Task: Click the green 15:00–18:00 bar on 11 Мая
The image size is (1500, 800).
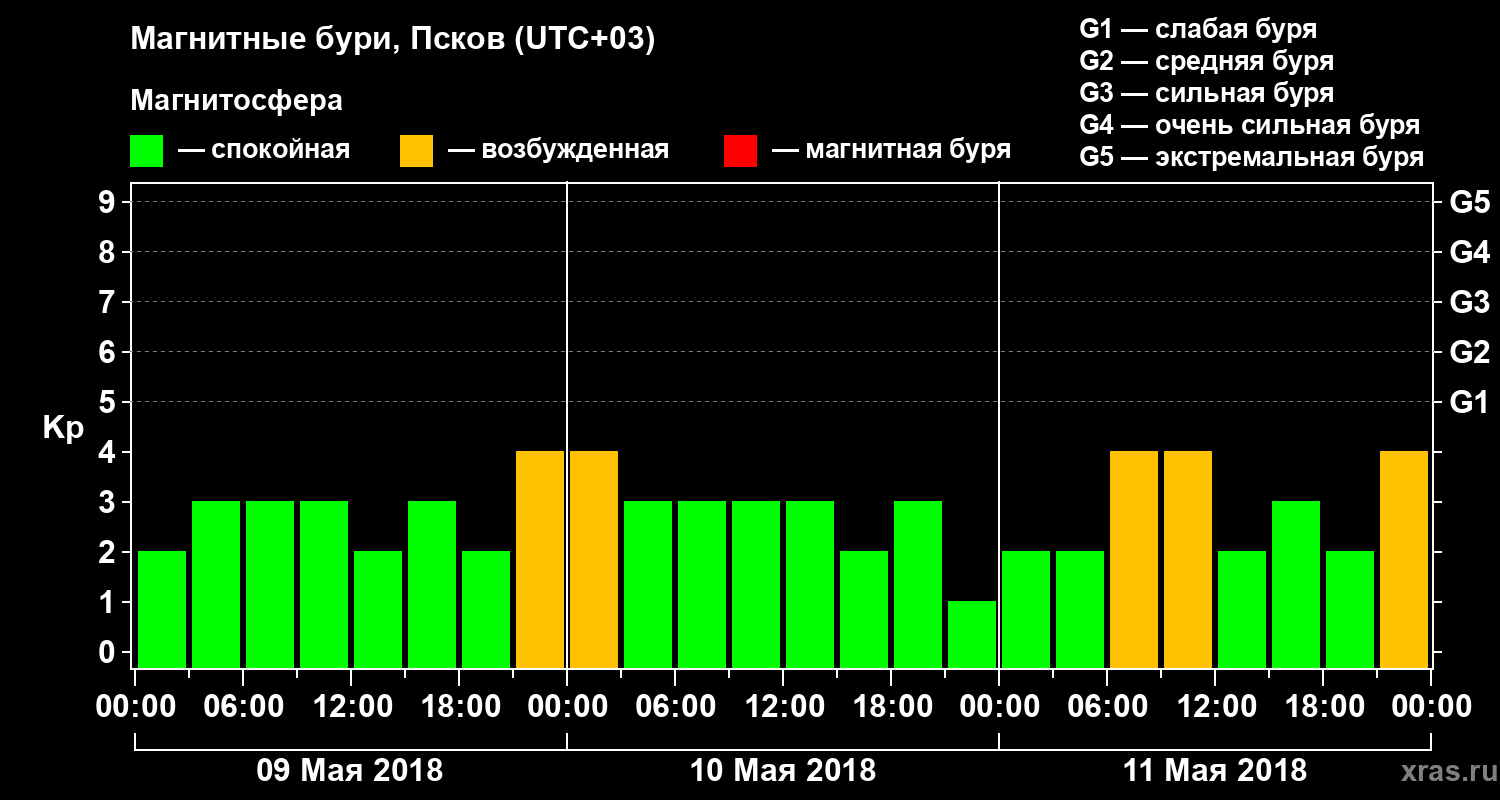Action: point(1296,584)
